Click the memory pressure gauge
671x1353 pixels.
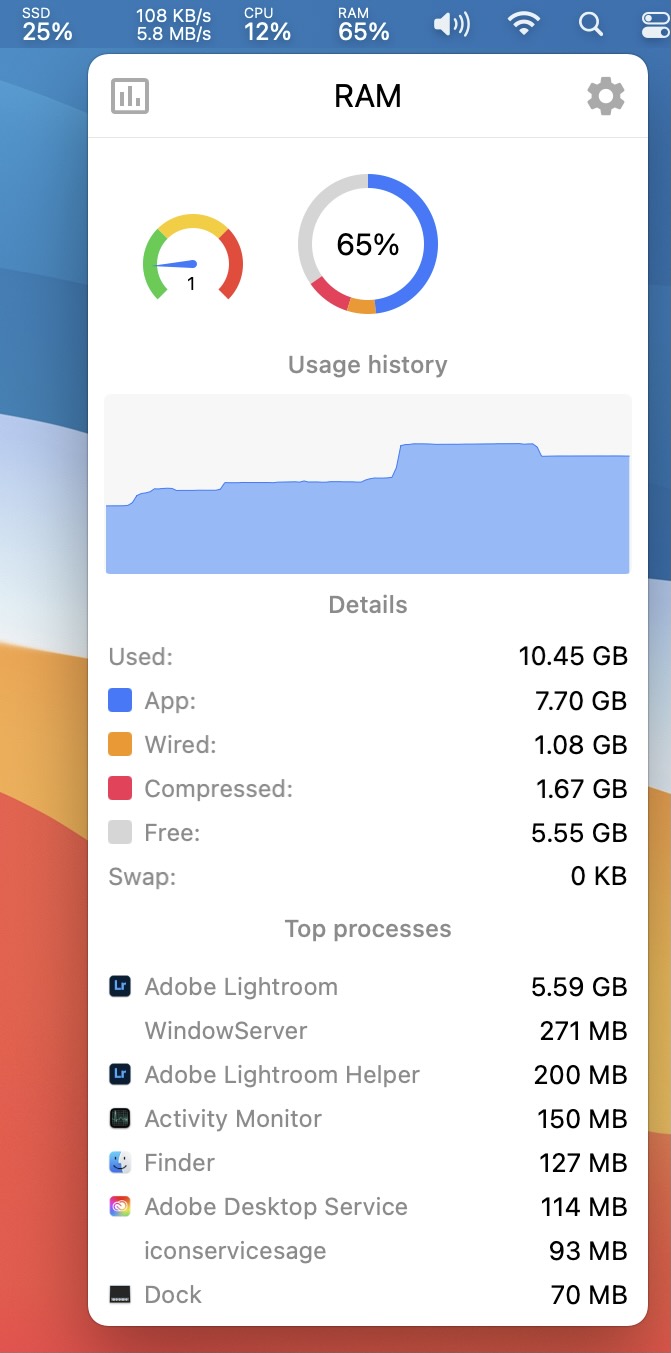(x=192, y=258)
